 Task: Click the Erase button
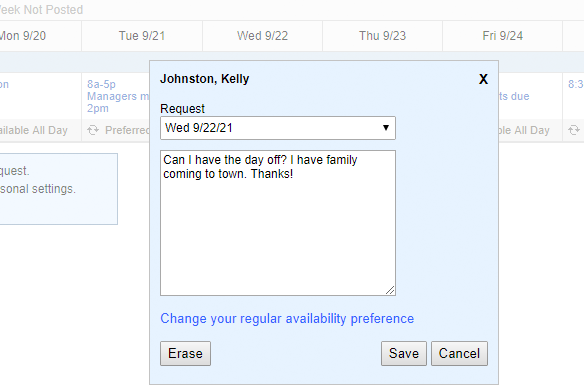(185, 353)
